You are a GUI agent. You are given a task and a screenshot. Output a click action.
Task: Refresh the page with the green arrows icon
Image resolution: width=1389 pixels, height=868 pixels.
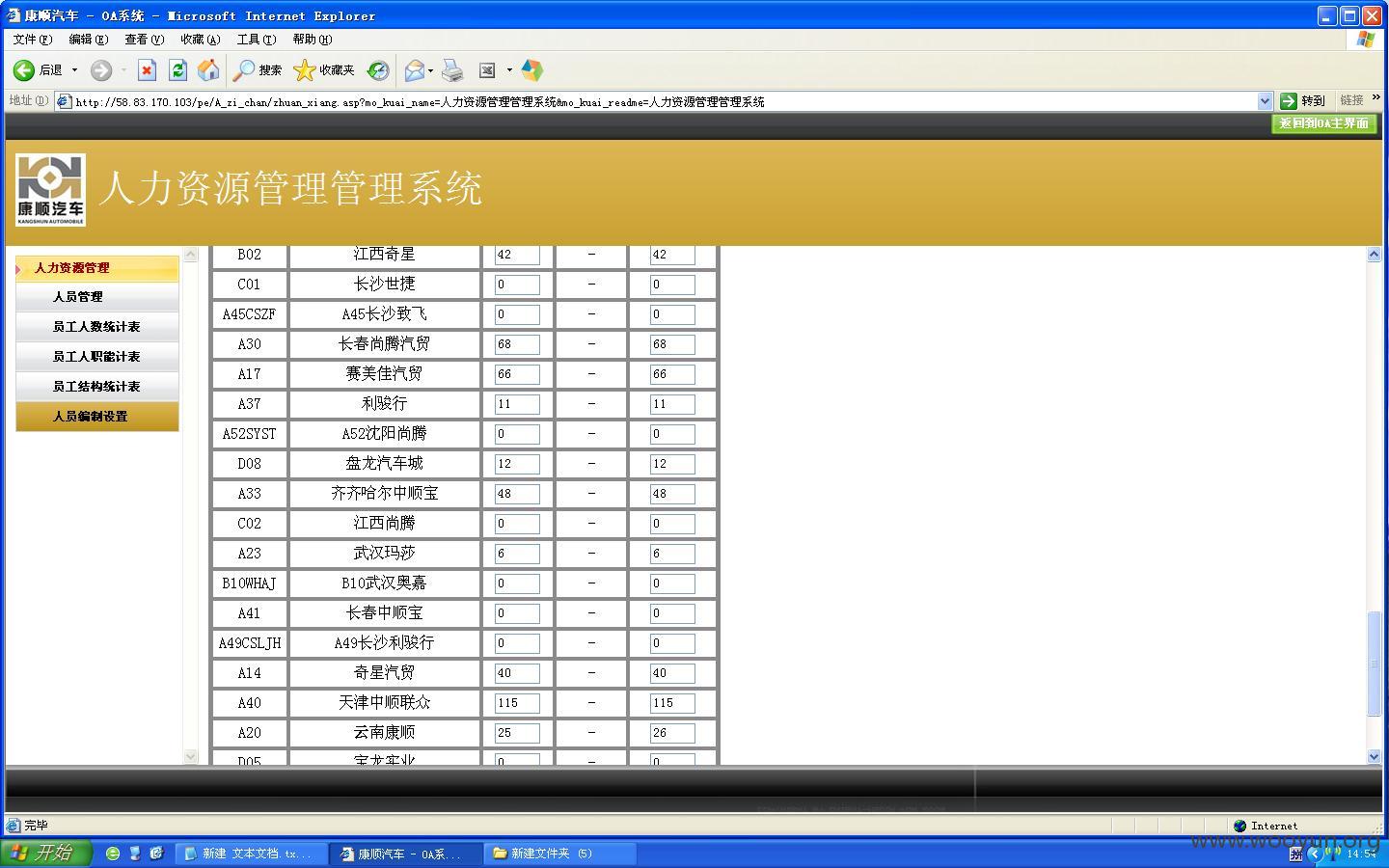(177, 70)
